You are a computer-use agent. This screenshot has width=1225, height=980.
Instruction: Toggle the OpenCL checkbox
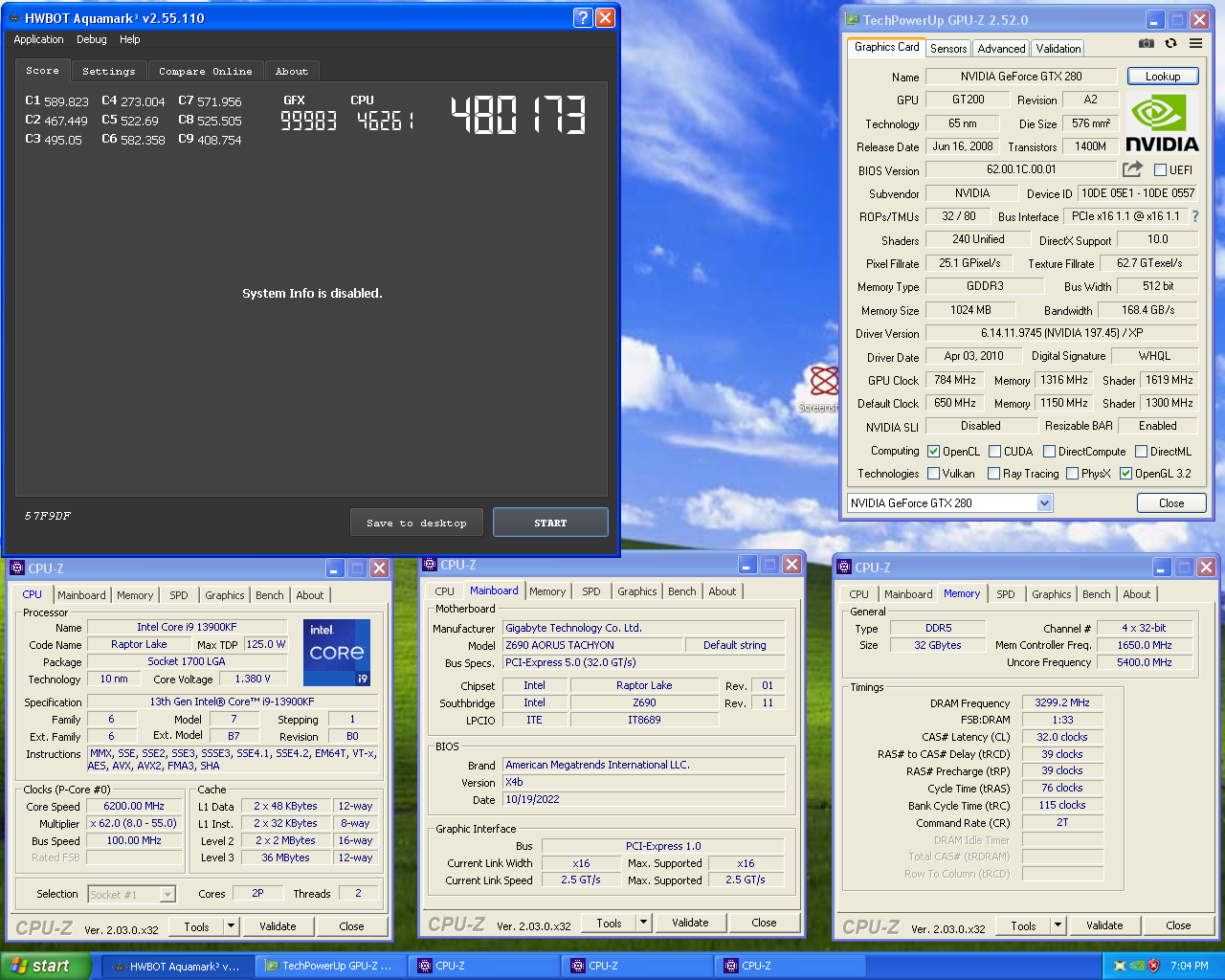coord(933,452)
